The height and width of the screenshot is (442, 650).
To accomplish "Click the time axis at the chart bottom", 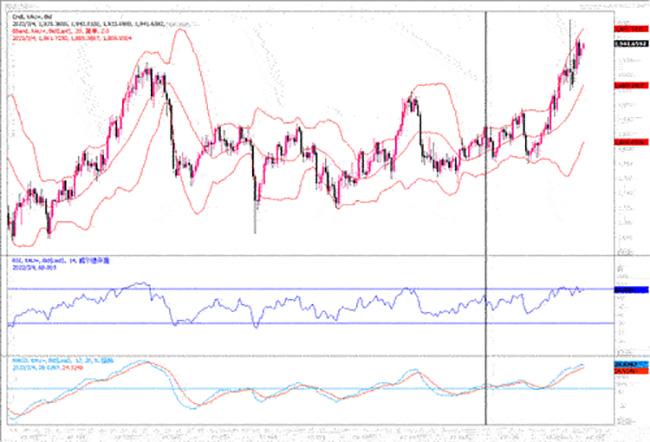I will click(300, 434).
